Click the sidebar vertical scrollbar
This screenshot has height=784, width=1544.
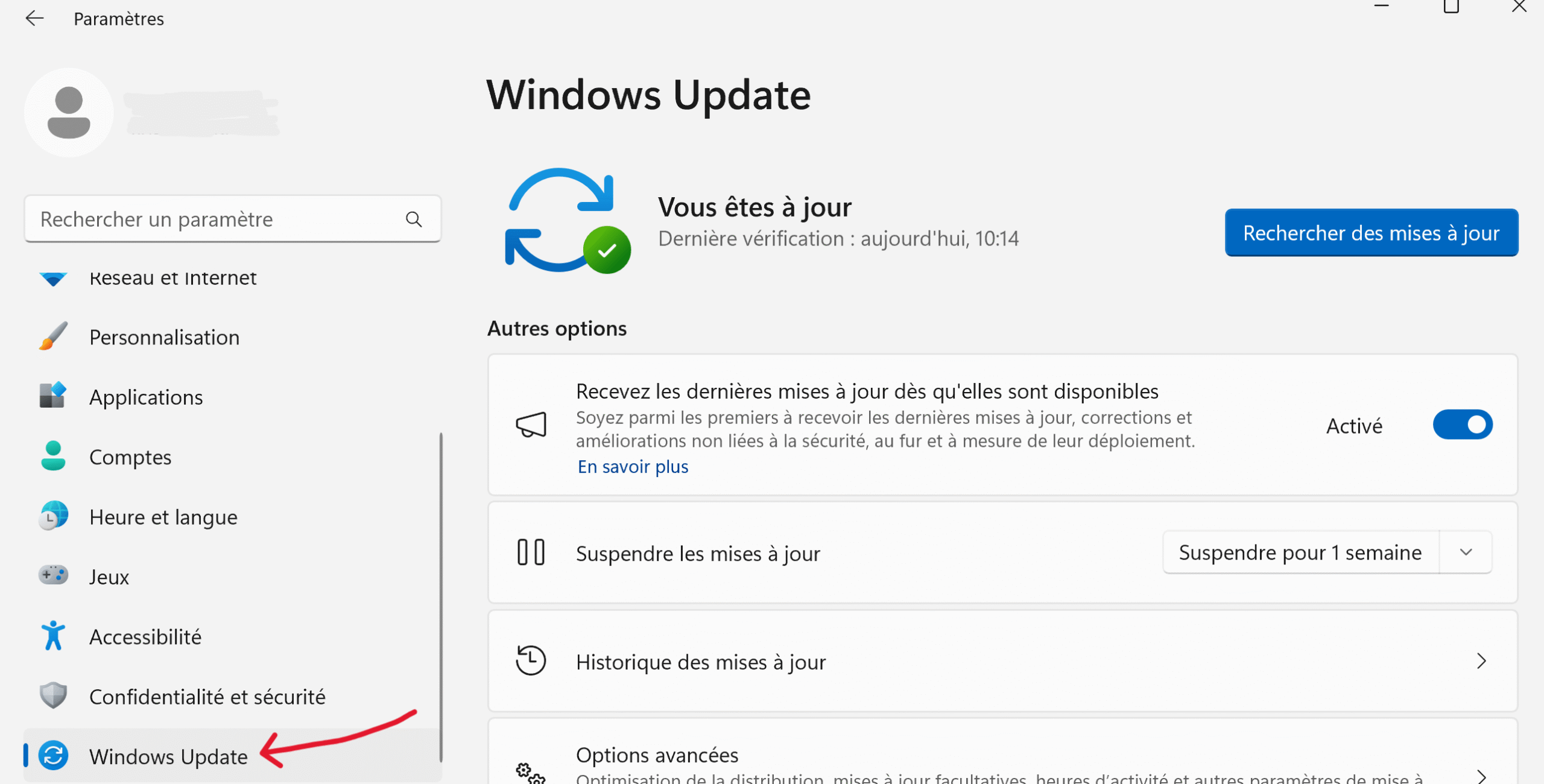click(x=441, y=597)
